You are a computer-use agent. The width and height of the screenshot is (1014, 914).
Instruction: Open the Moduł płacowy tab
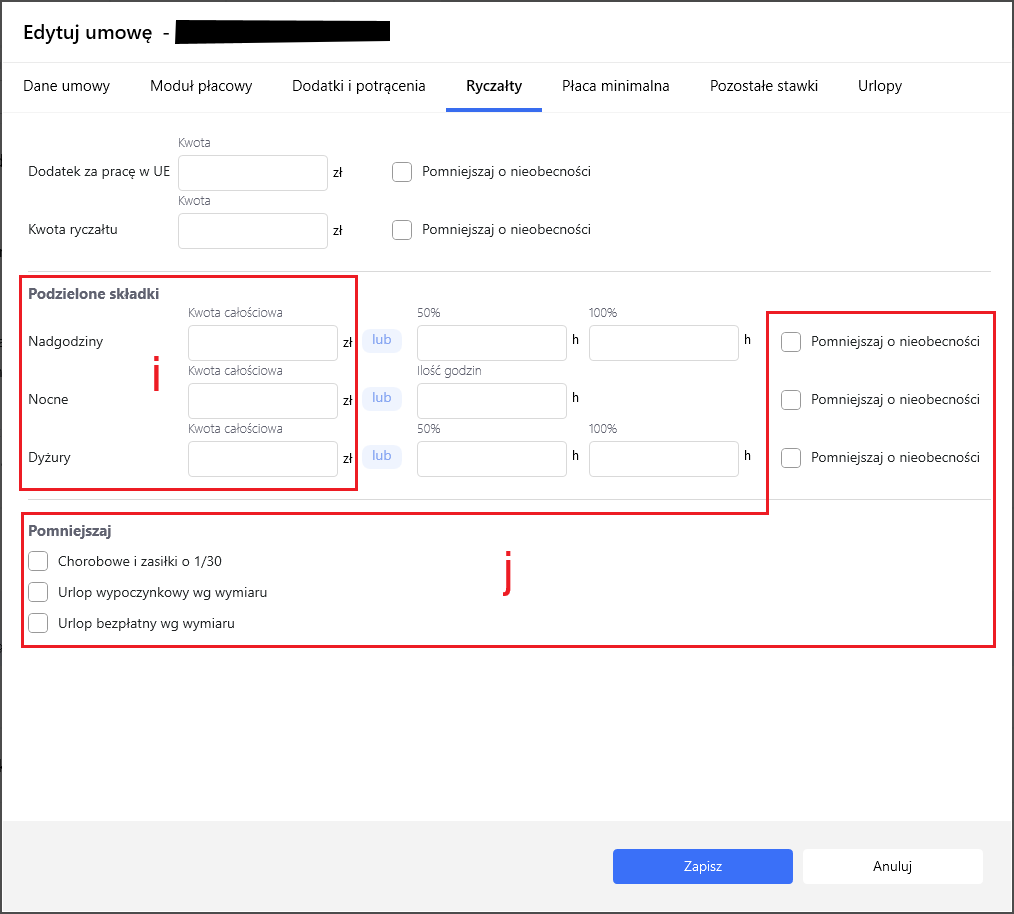(201, 86)
